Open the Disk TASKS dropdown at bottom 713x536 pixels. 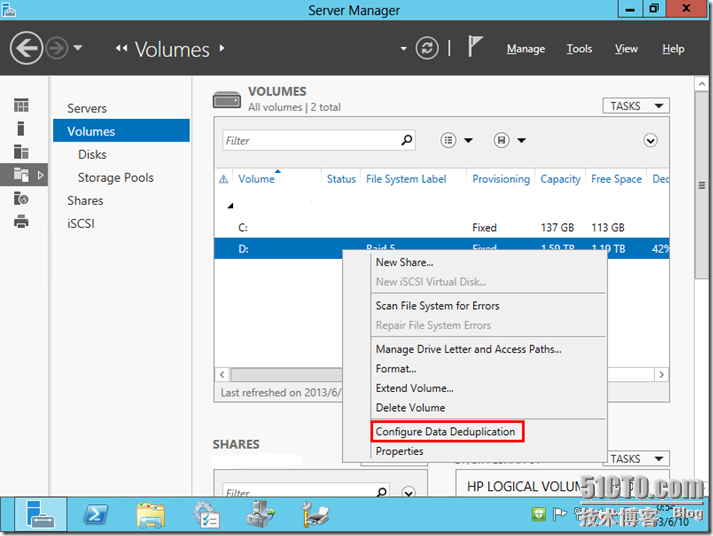636,459
